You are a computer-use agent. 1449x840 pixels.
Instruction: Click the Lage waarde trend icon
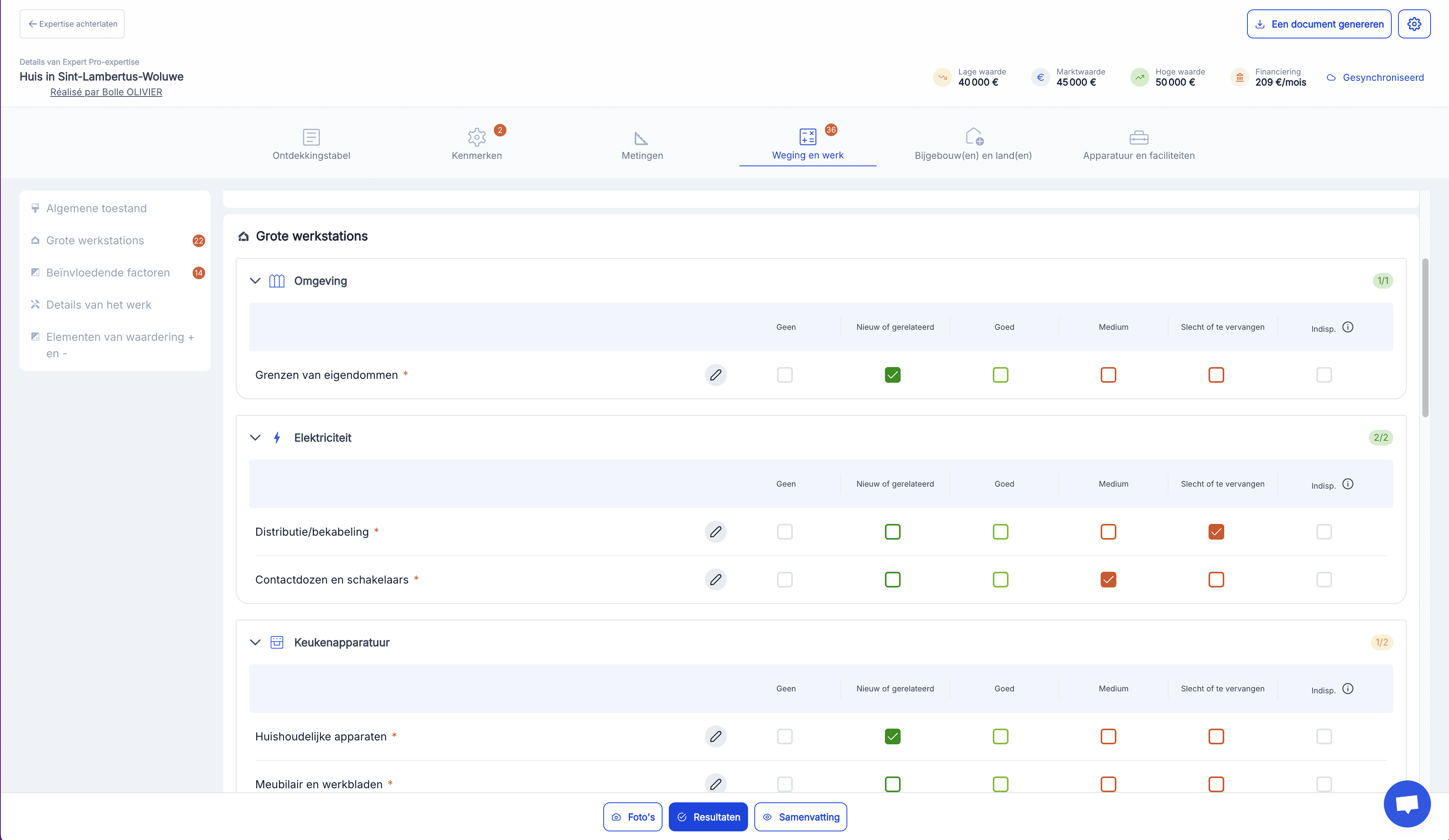pyautogui.click(x=943, y=77)
